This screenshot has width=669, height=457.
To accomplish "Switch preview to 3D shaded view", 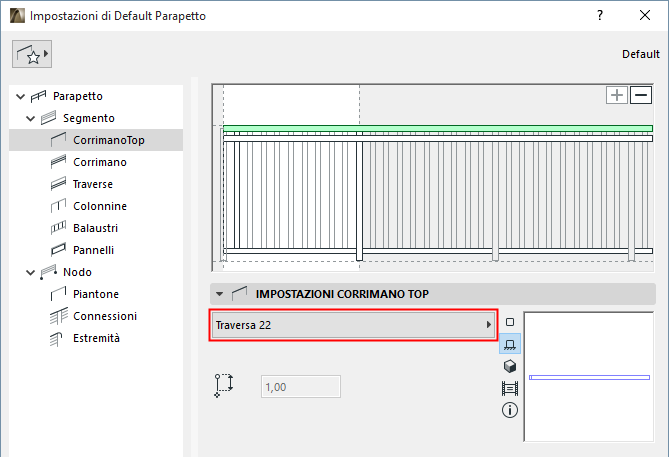I will point(510,366).
